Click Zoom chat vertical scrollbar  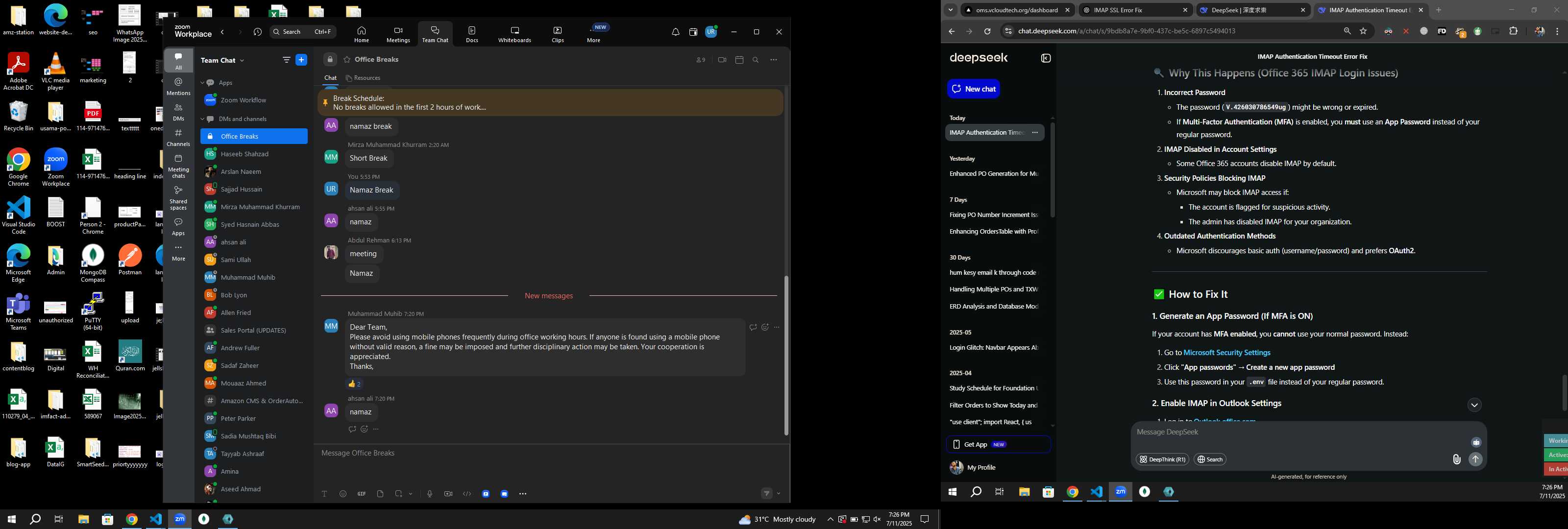click(786, 356)
